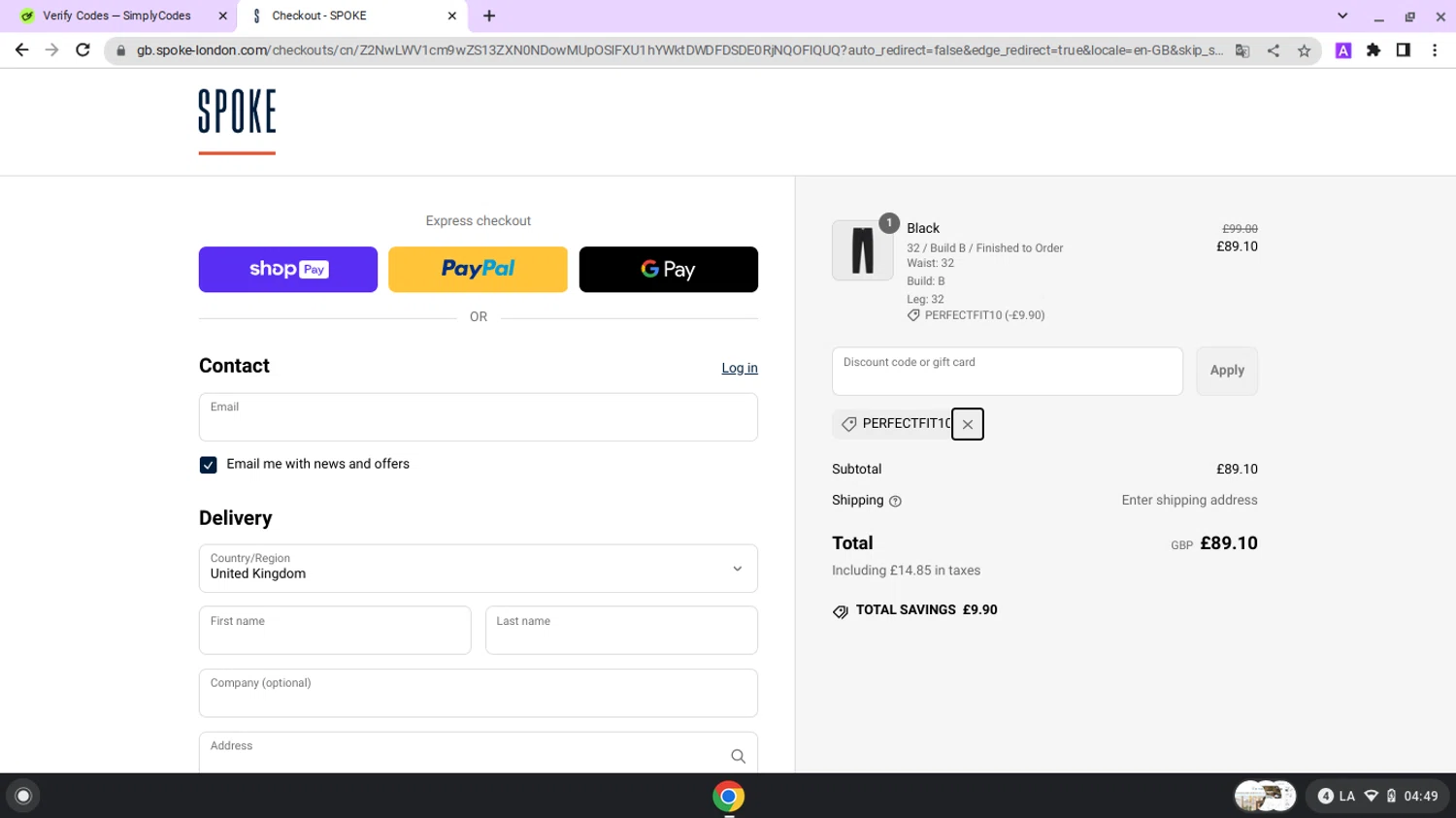Apply the discount code
Image resolution: width=1456 pixels, height=818 pixels.
click(1227, 371)
